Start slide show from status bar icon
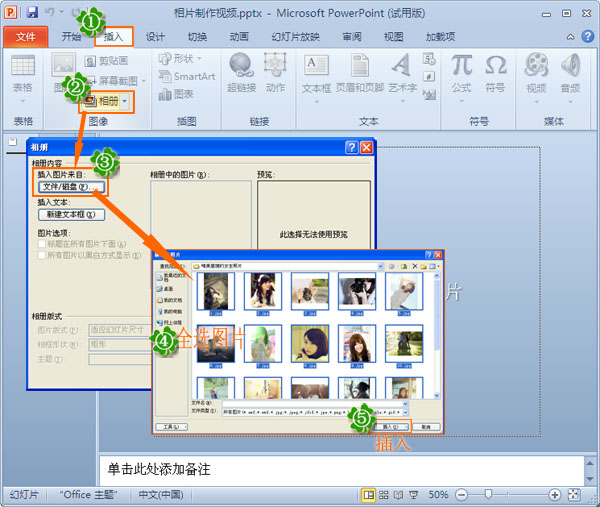The image size is (600, 507). click(414, 495)
